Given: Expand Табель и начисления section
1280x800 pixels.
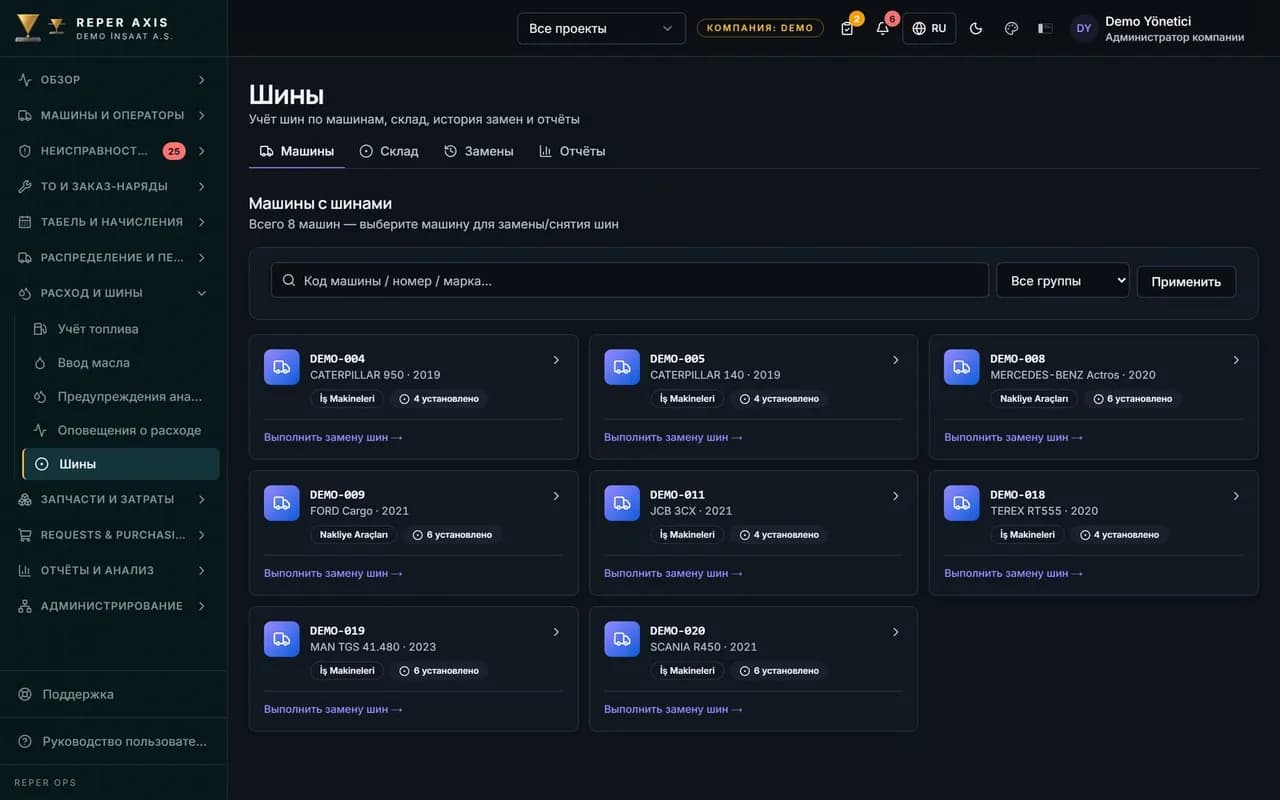Looking at the screenshot, I should click(113, 222).
